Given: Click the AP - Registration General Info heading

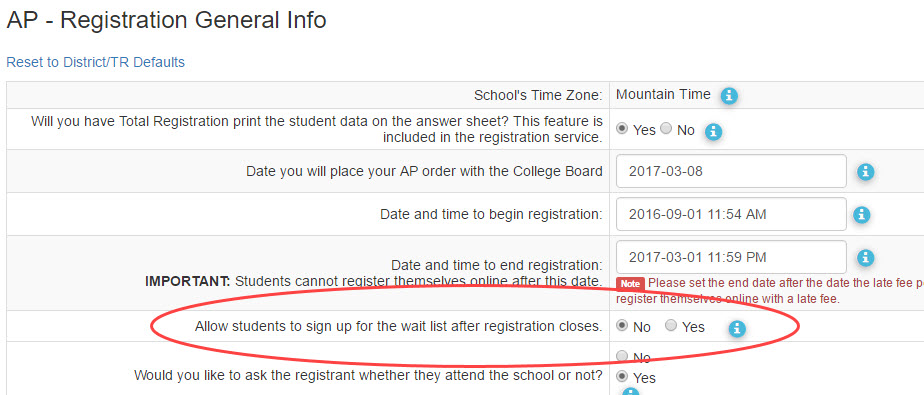Looking at the screenshot, I should point(166,21).
